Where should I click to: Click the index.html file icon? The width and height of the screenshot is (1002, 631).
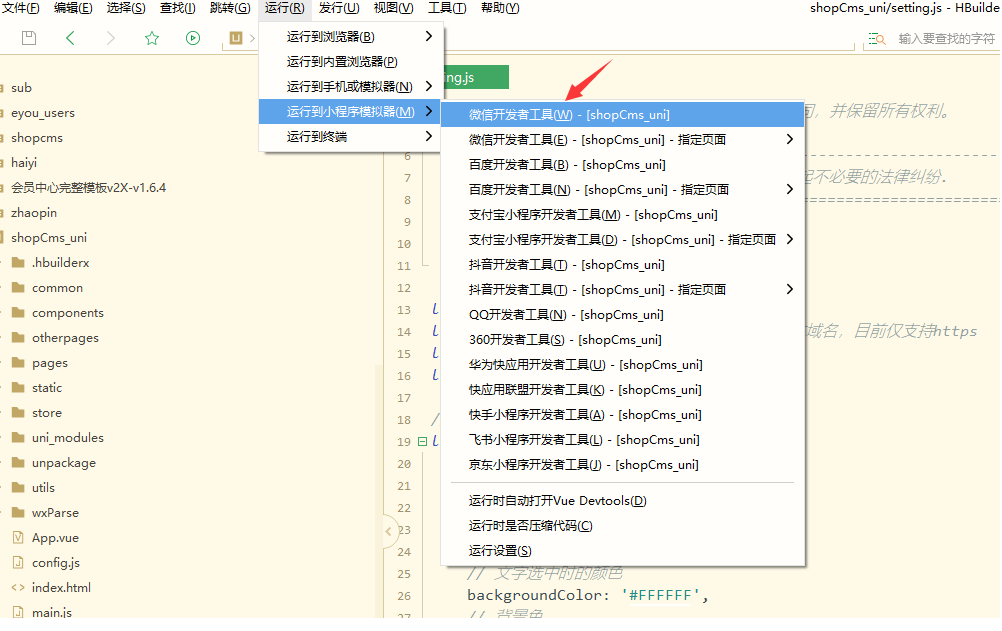point(19,588)
